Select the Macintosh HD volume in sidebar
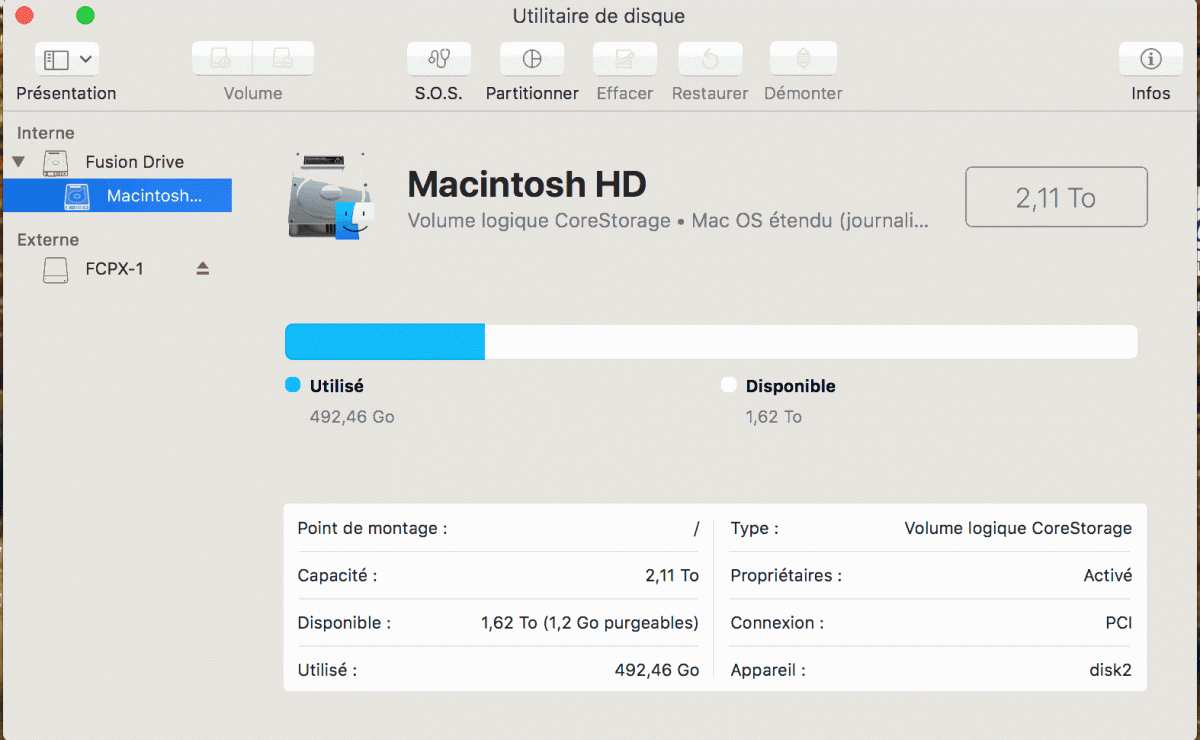 coord(118,195)
